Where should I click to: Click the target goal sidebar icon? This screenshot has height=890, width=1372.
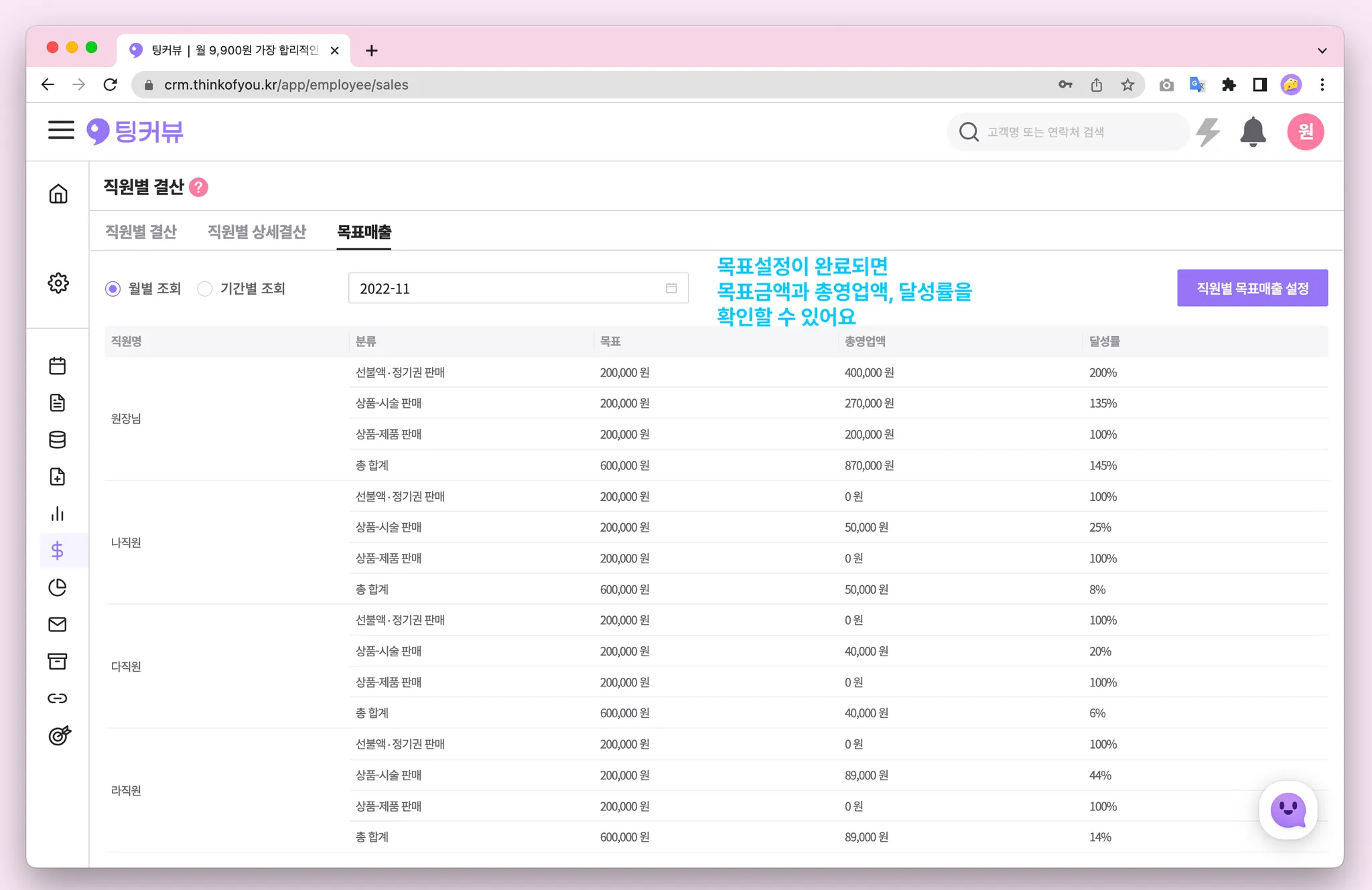point(59,735)
